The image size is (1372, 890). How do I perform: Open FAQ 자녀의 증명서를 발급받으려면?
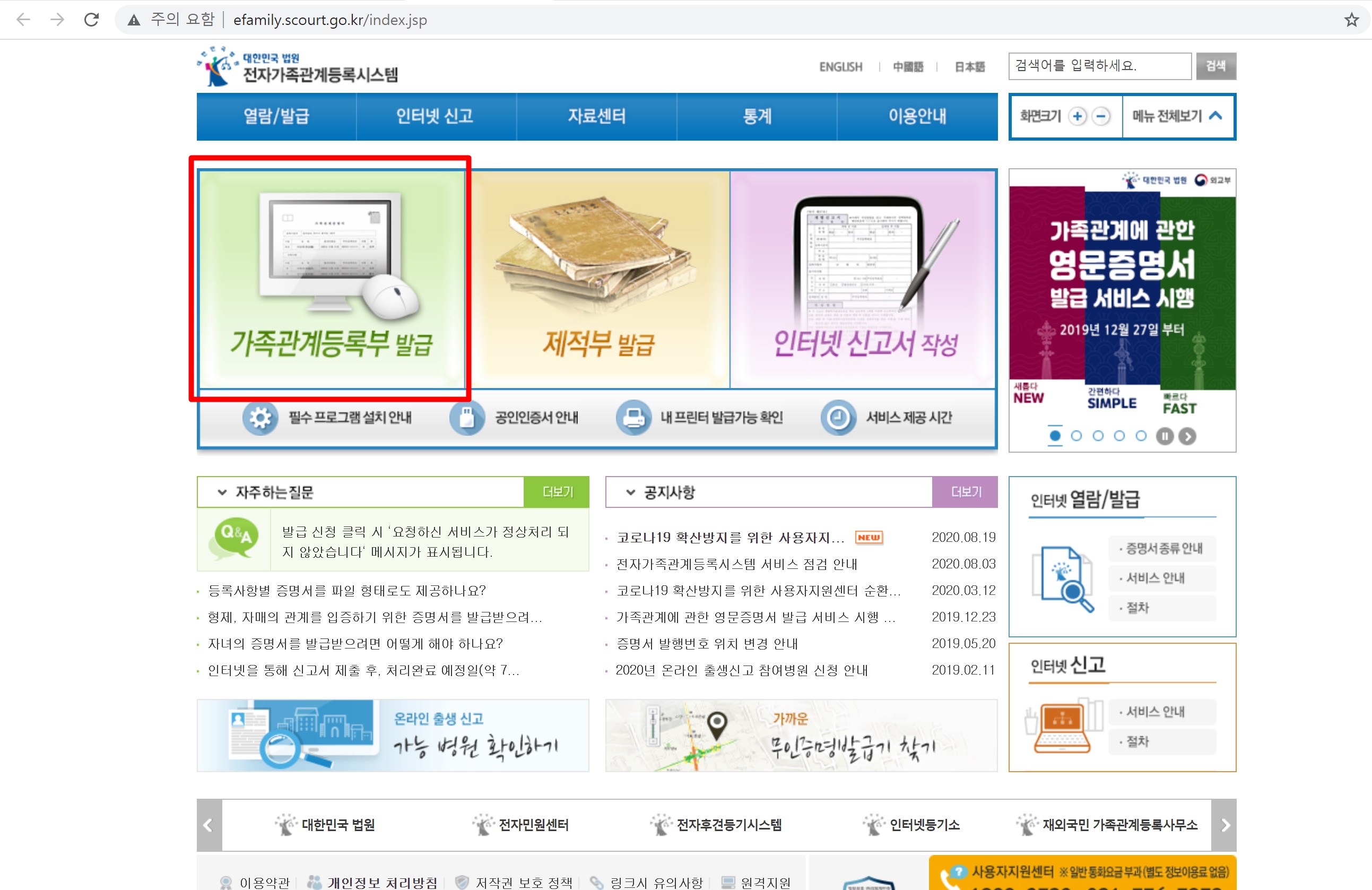355,644
